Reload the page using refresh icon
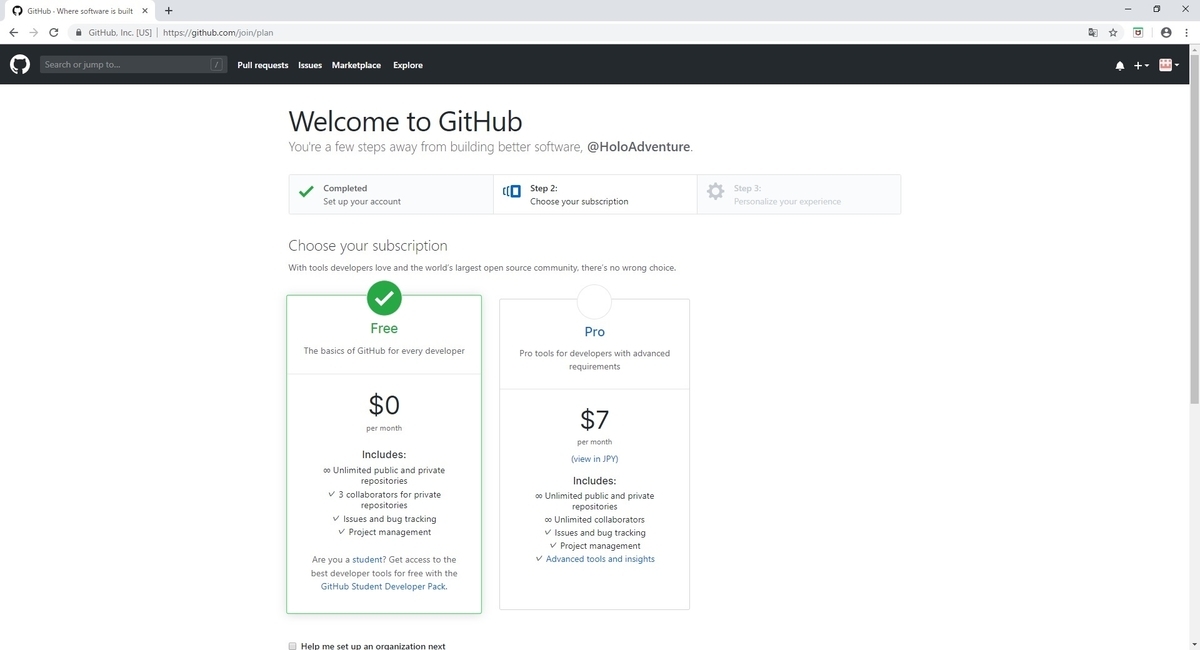The height and width of the screenshot is (650, 1200). 53,32
